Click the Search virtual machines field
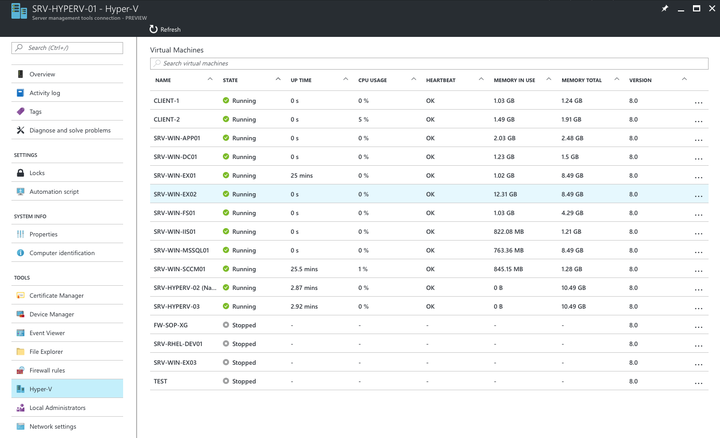This screenshot has width=720, height=438. click(429, 63)
